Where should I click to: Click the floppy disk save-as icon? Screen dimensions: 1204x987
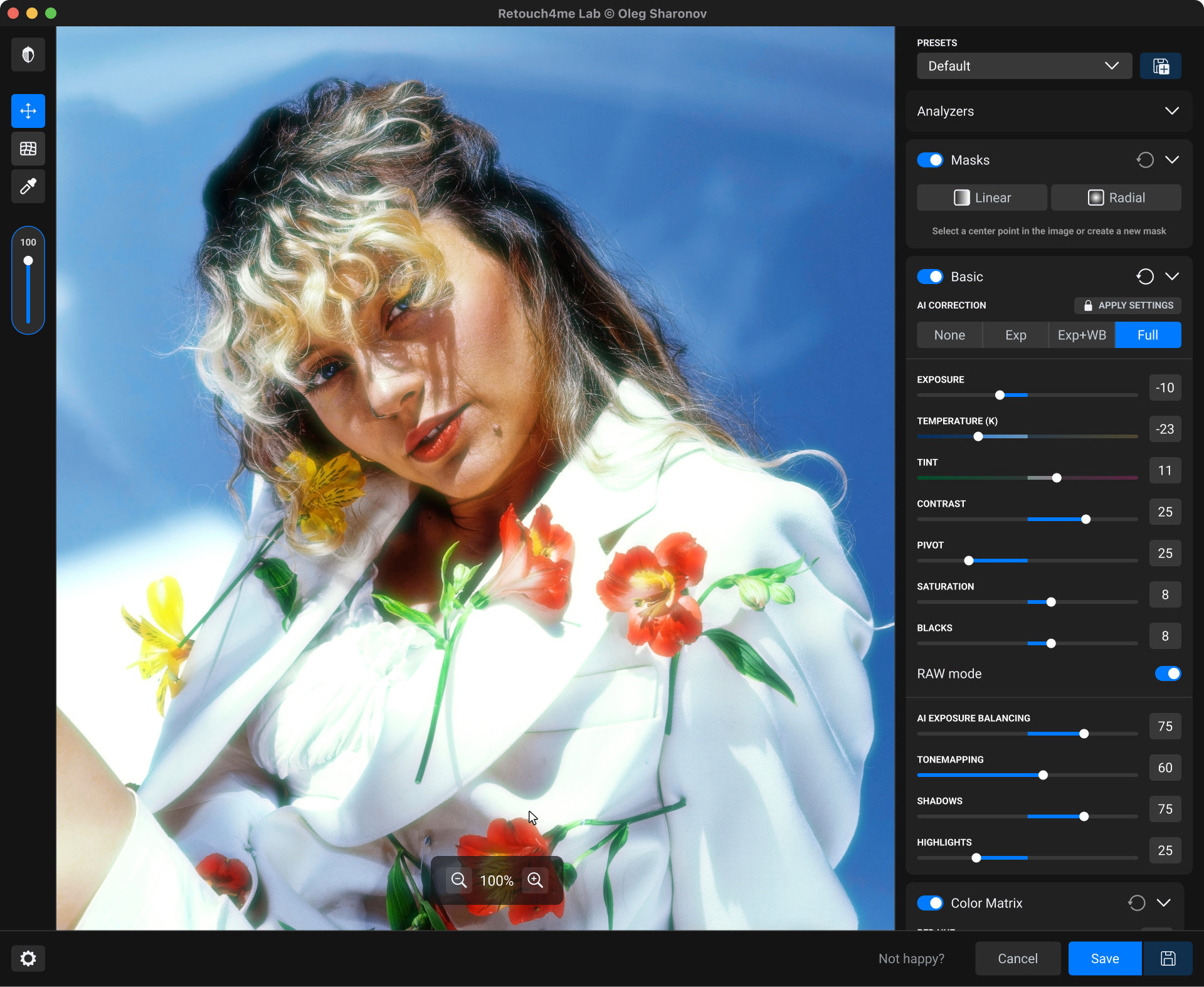click(1168, 958)
